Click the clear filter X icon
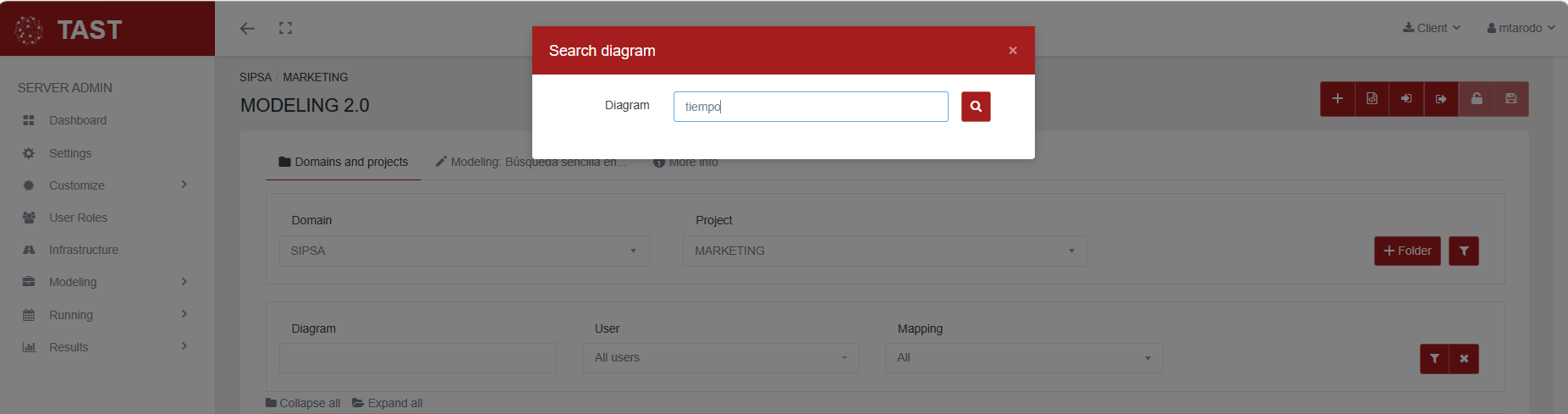This screenshot has height=414, width=1568. point(1464,359)
